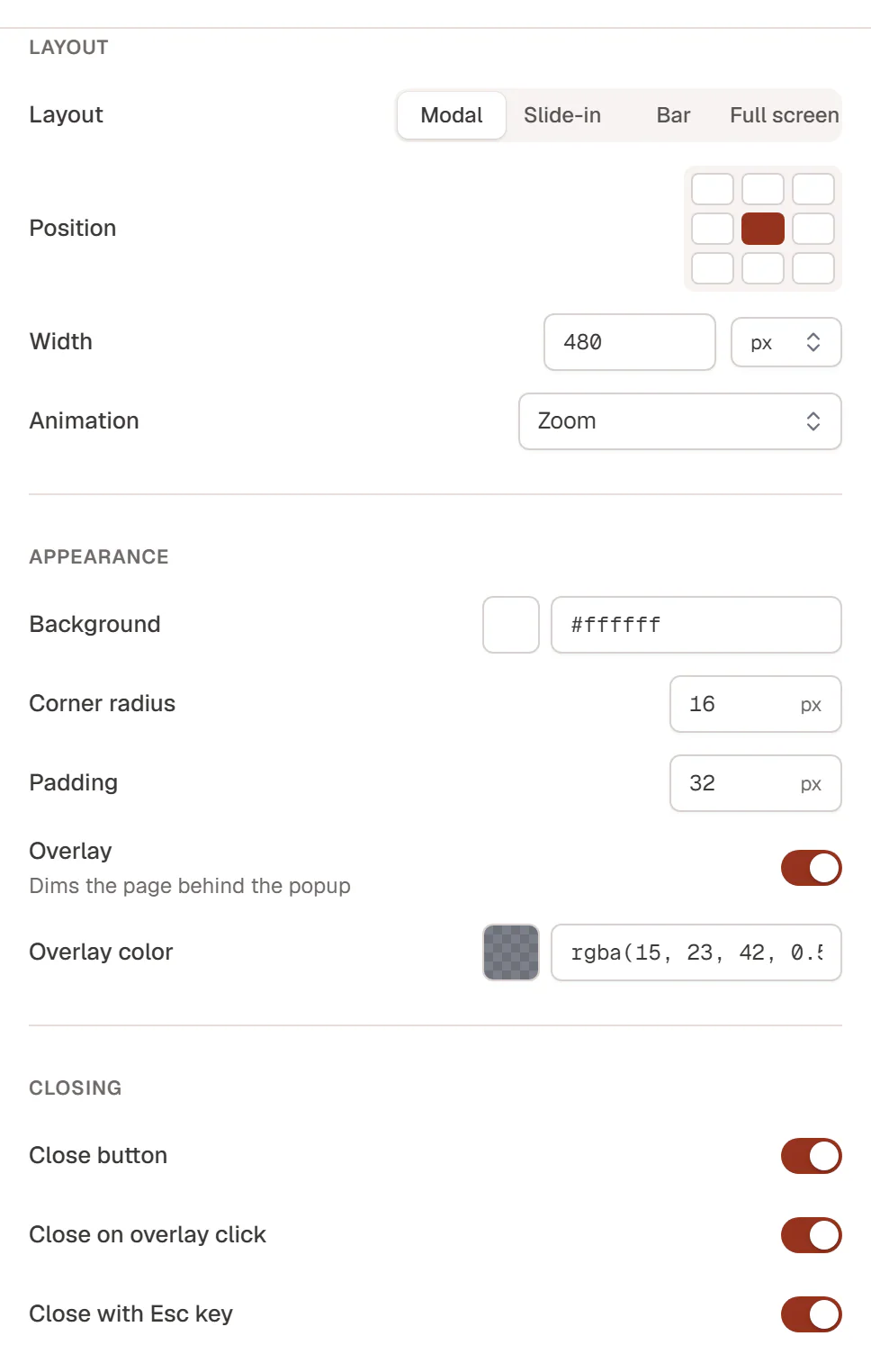The width and height of the screenshot is (871, 1372).
Task: Select the top-center position cell
Action: pos(763,189)
